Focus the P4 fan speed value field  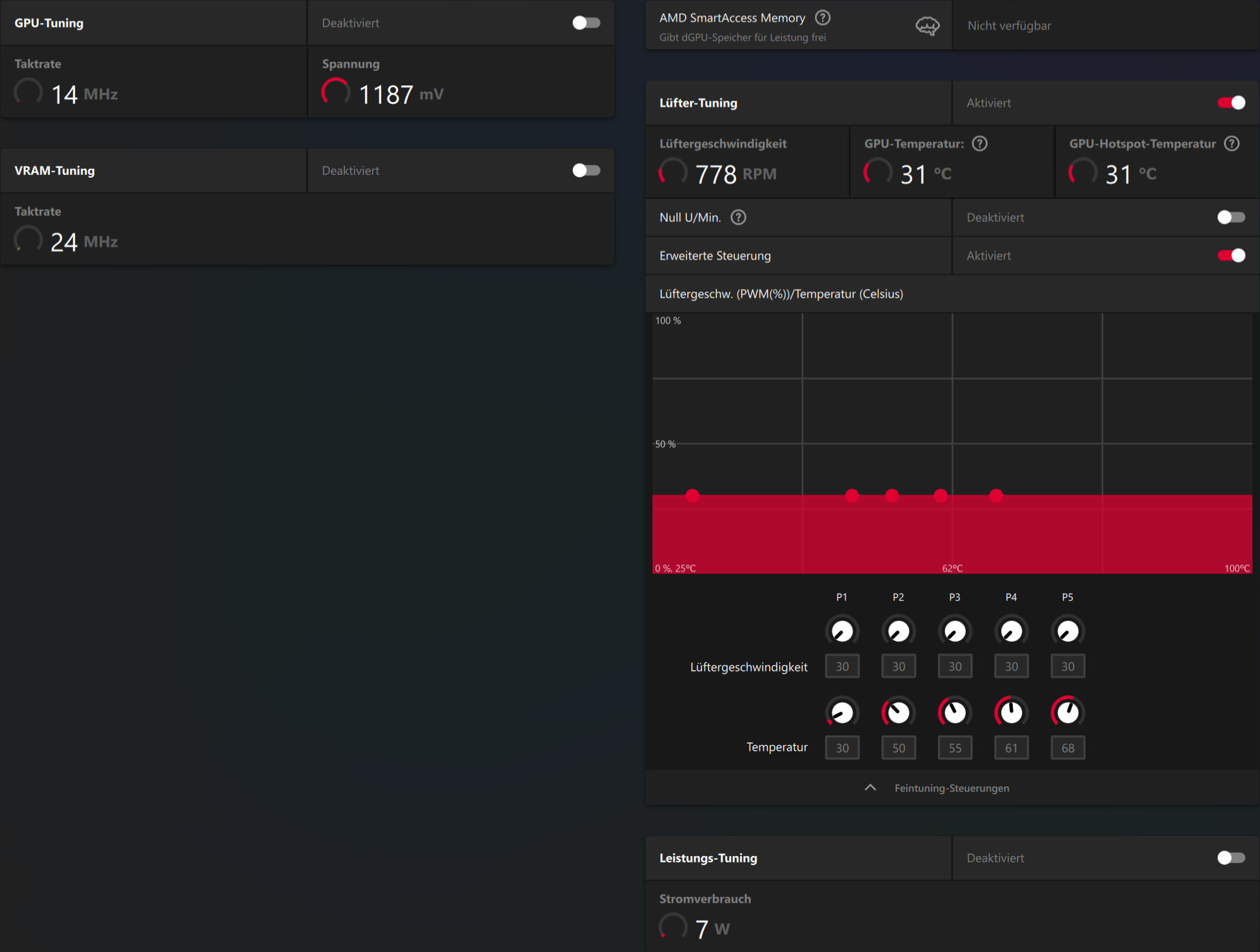(1011, 667)
